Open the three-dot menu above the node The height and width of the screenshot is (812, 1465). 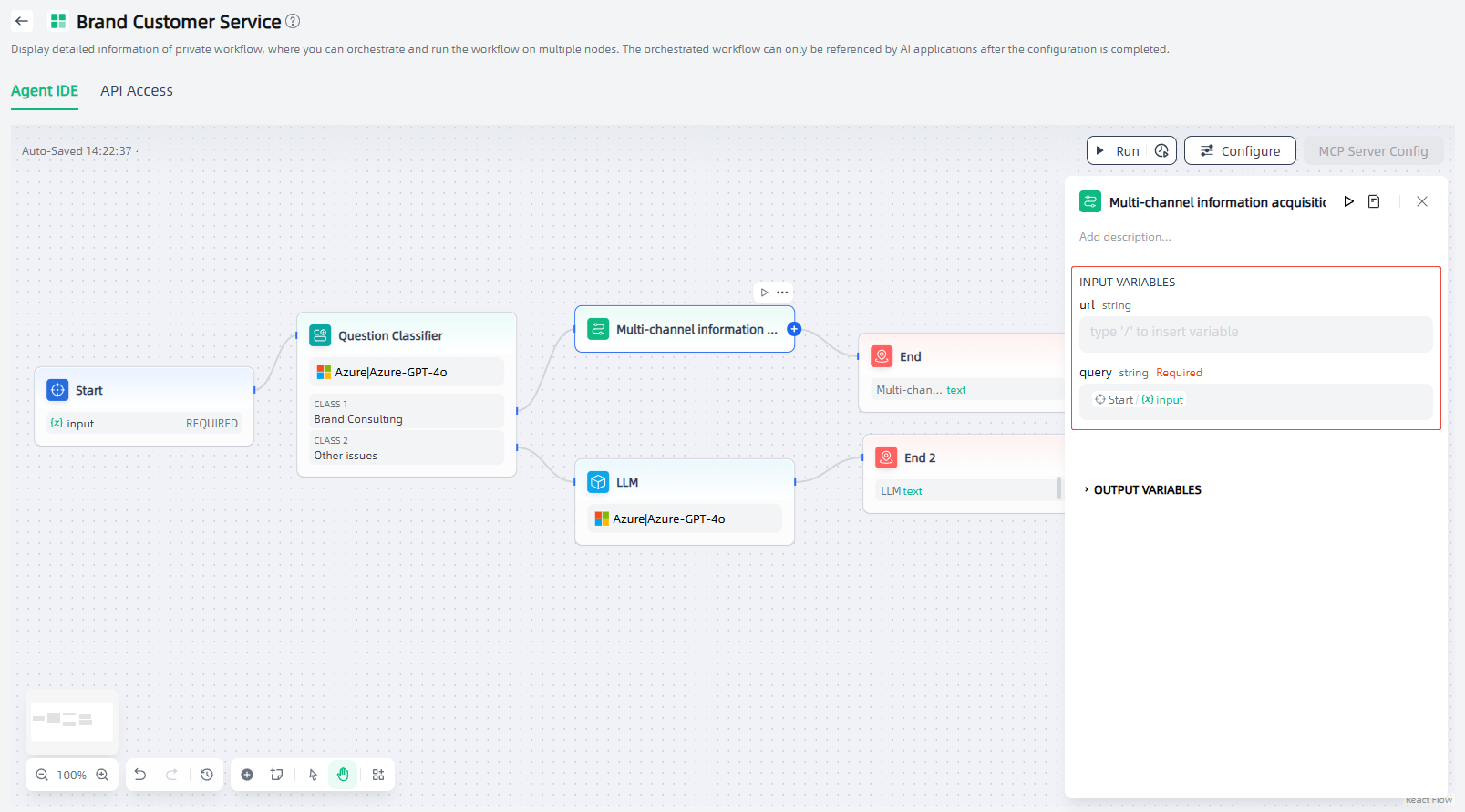click(782, 293)
